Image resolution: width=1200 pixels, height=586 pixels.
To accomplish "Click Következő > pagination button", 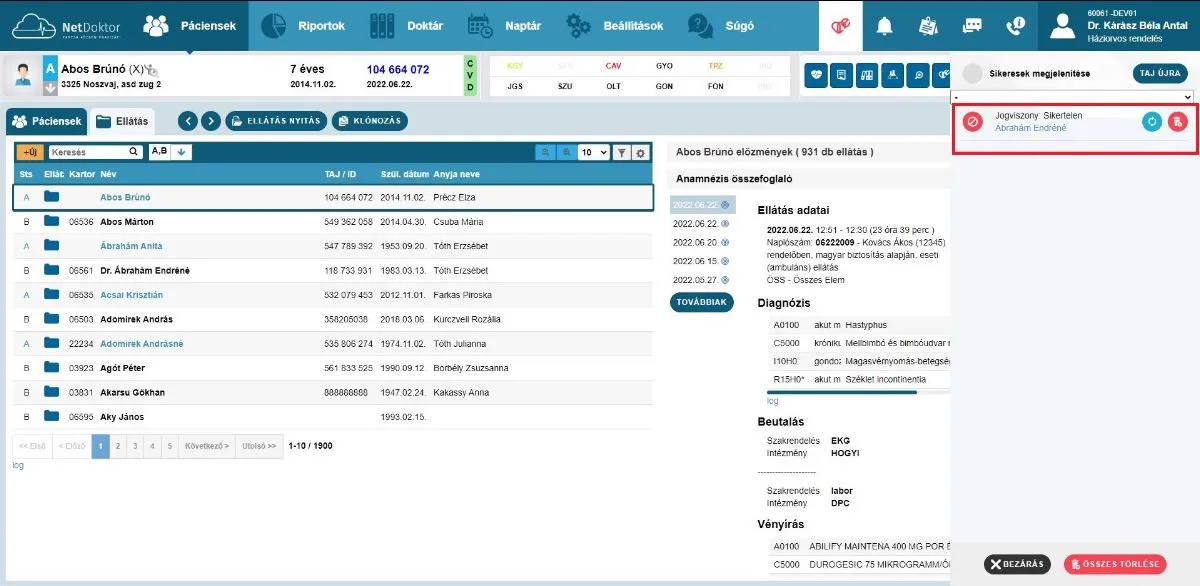I will 205,445.
